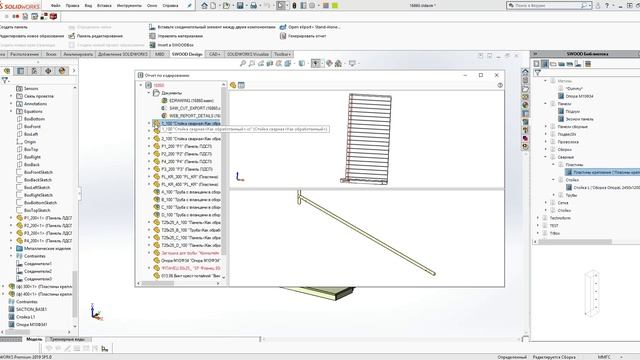640x360 pixels.
Task: Click the home icon in right task pane strip
Action: coord(525,72)
